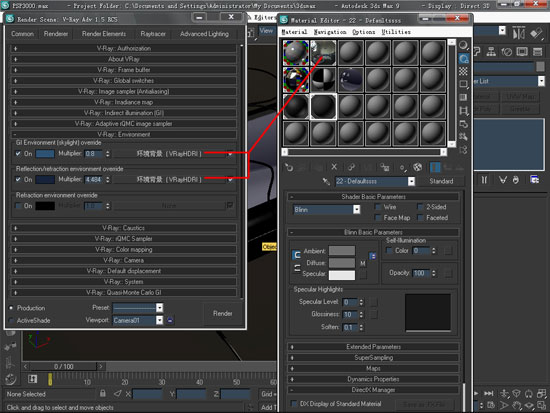
Task: Open Viewport Camera01 dropdown
Action: (160, 320)
